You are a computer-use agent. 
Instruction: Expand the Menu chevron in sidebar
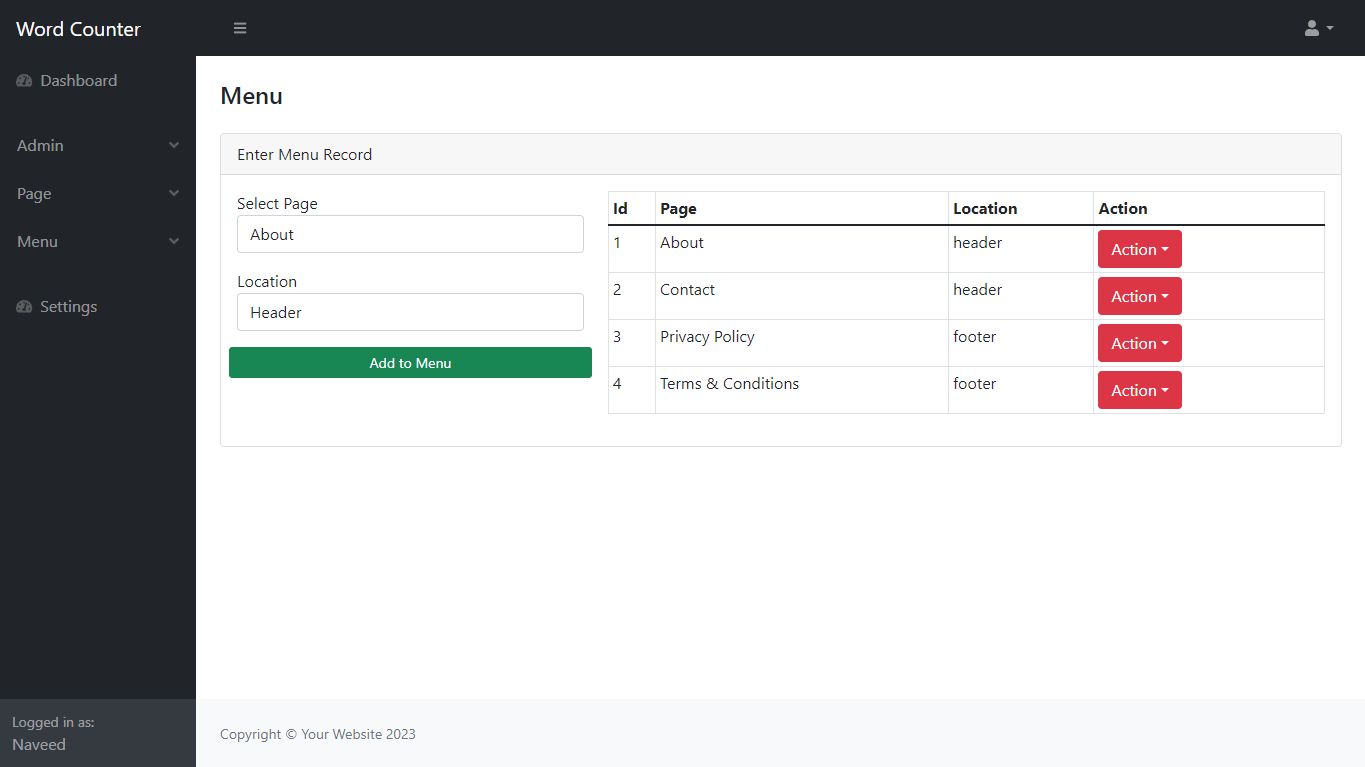(174, 242)
